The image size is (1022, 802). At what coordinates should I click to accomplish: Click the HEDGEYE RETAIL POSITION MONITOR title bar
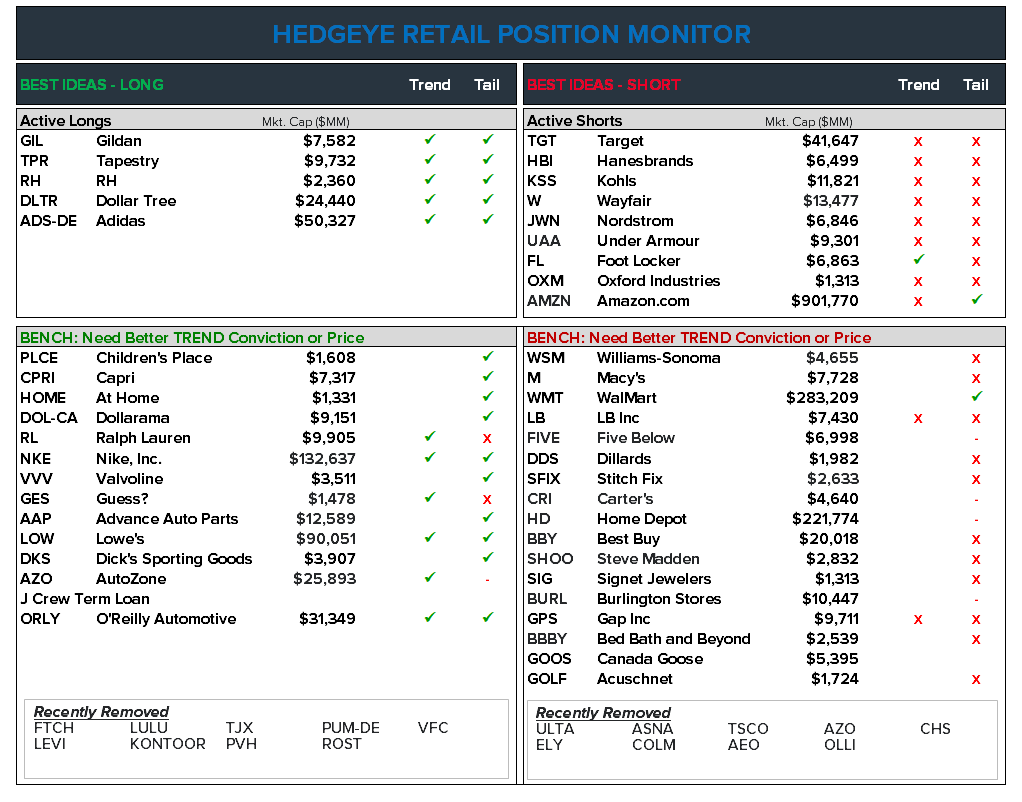pos(511,33)
